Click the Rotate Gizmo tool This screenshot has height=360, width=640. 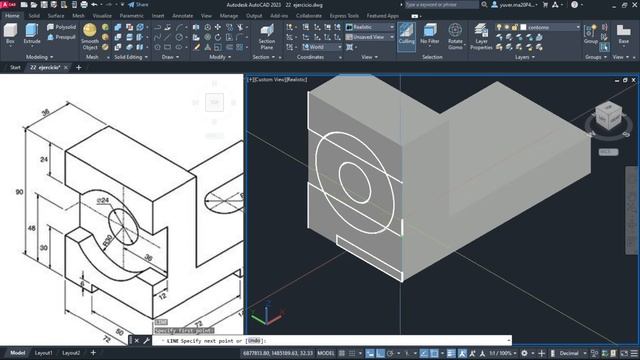point(455,36)
